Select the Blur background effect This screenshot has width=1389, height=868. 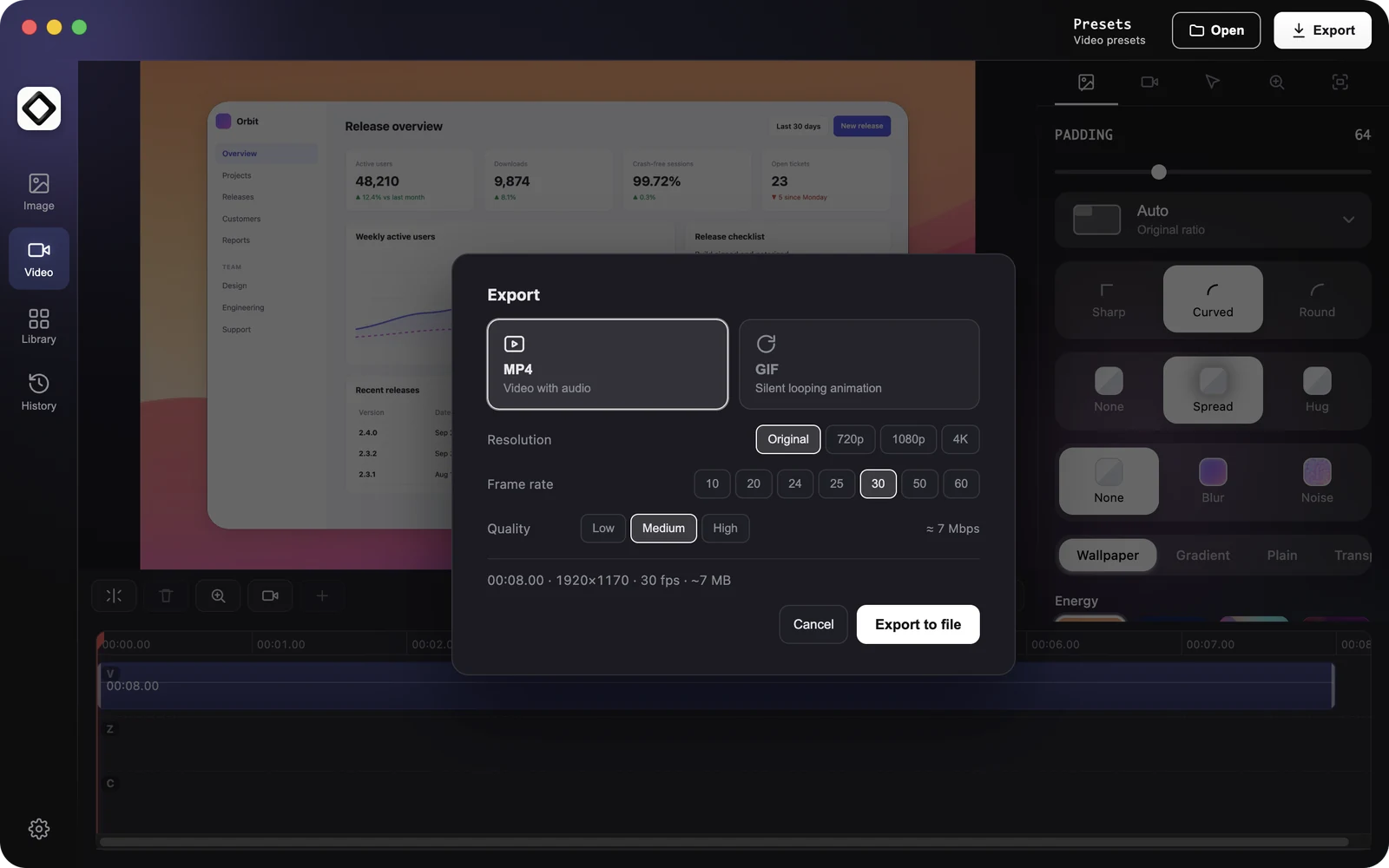coord(1213,482)
